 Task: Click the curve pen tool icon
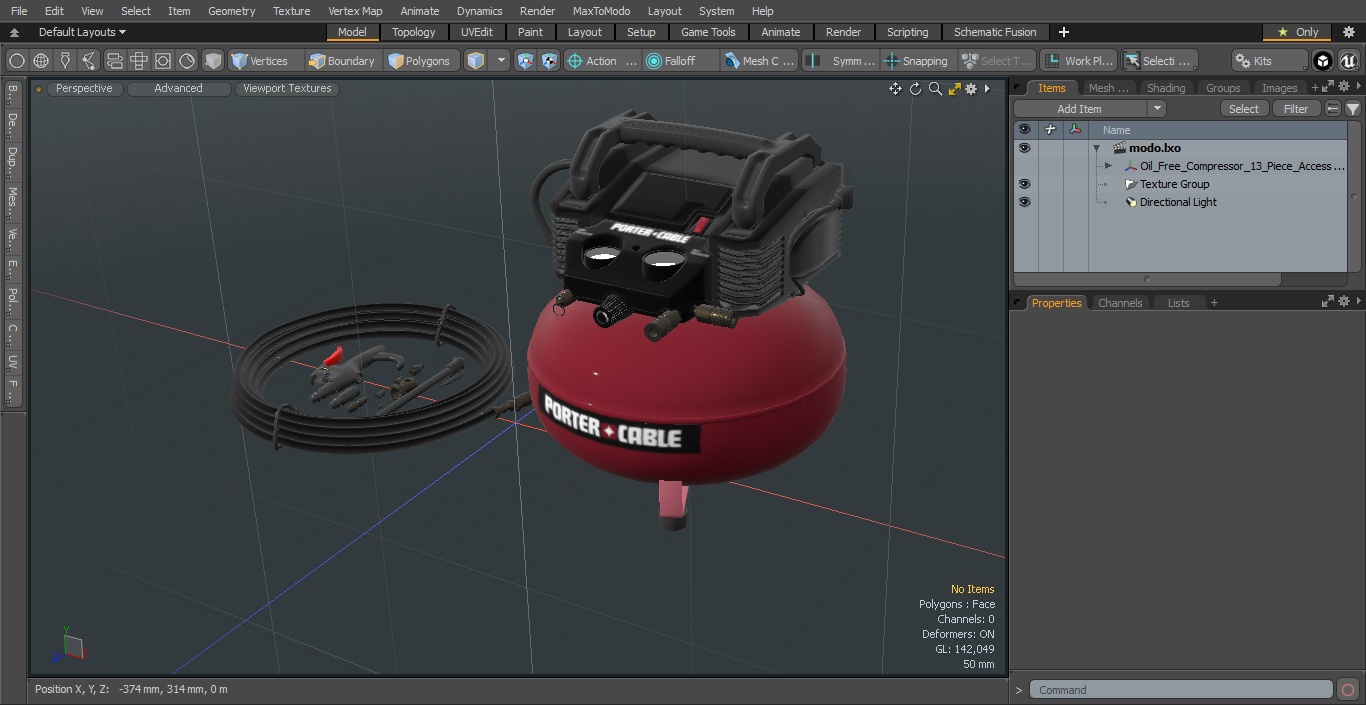tap(89, 61)
